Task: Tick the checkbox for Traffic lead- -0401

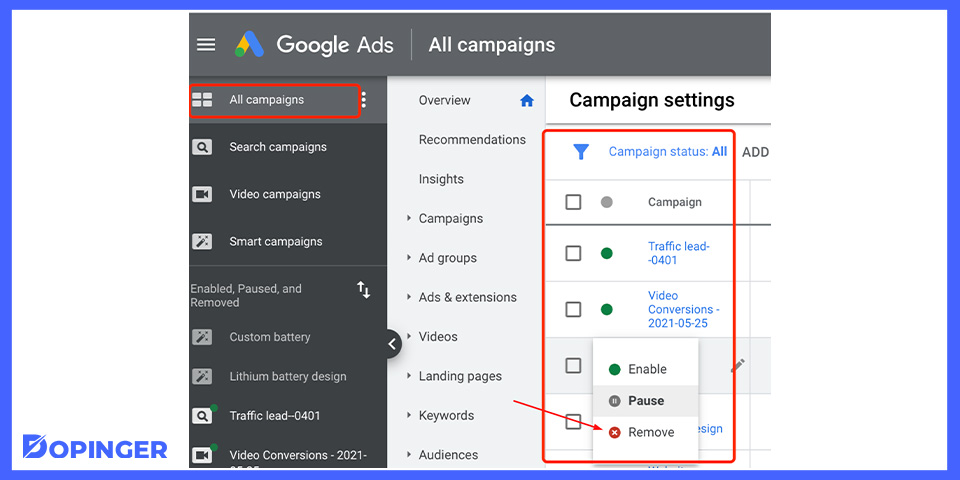Action: [573, 253]
